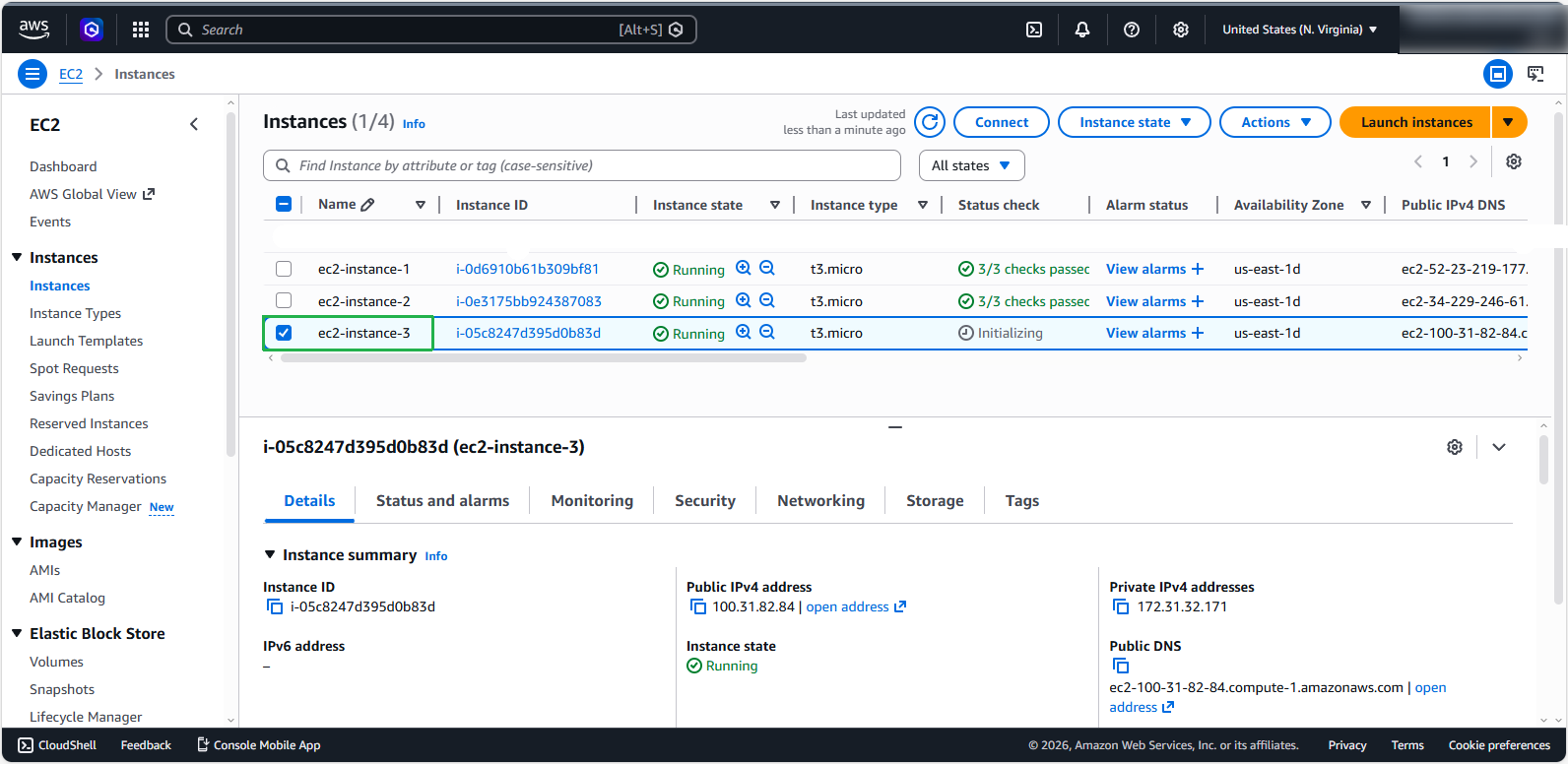Click the Connect button
Viewport: 1568px width, 764px height.
1002,122
